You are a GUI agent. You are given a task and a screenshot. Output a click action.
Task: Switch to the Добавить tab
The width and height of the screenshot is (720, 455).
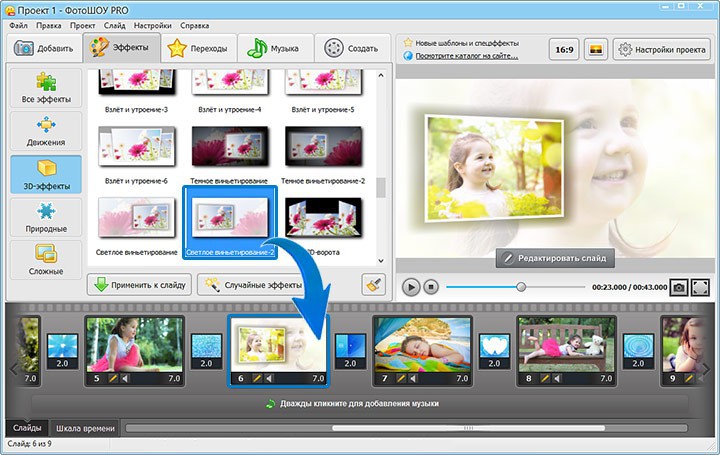click(44, 48)
